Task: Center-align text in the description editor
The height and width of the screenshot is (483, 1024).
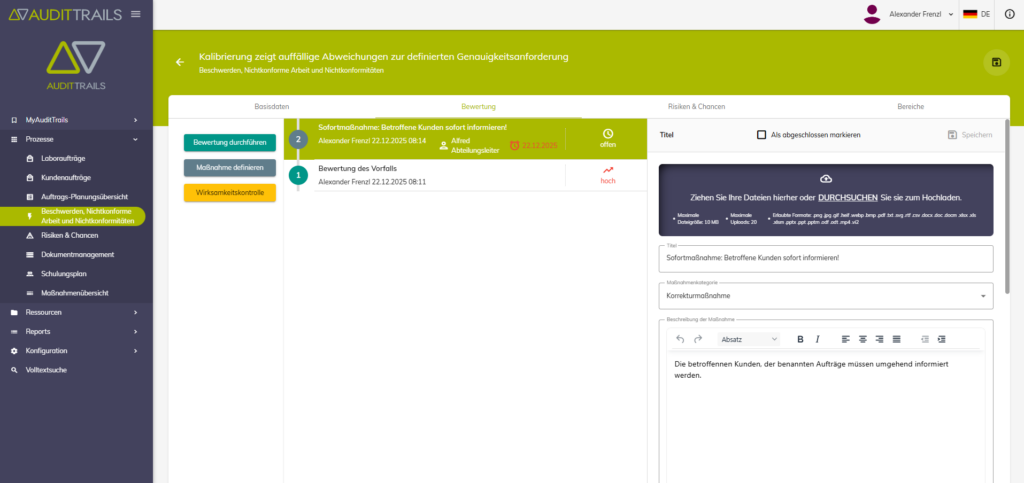Action: click(862, 339)
